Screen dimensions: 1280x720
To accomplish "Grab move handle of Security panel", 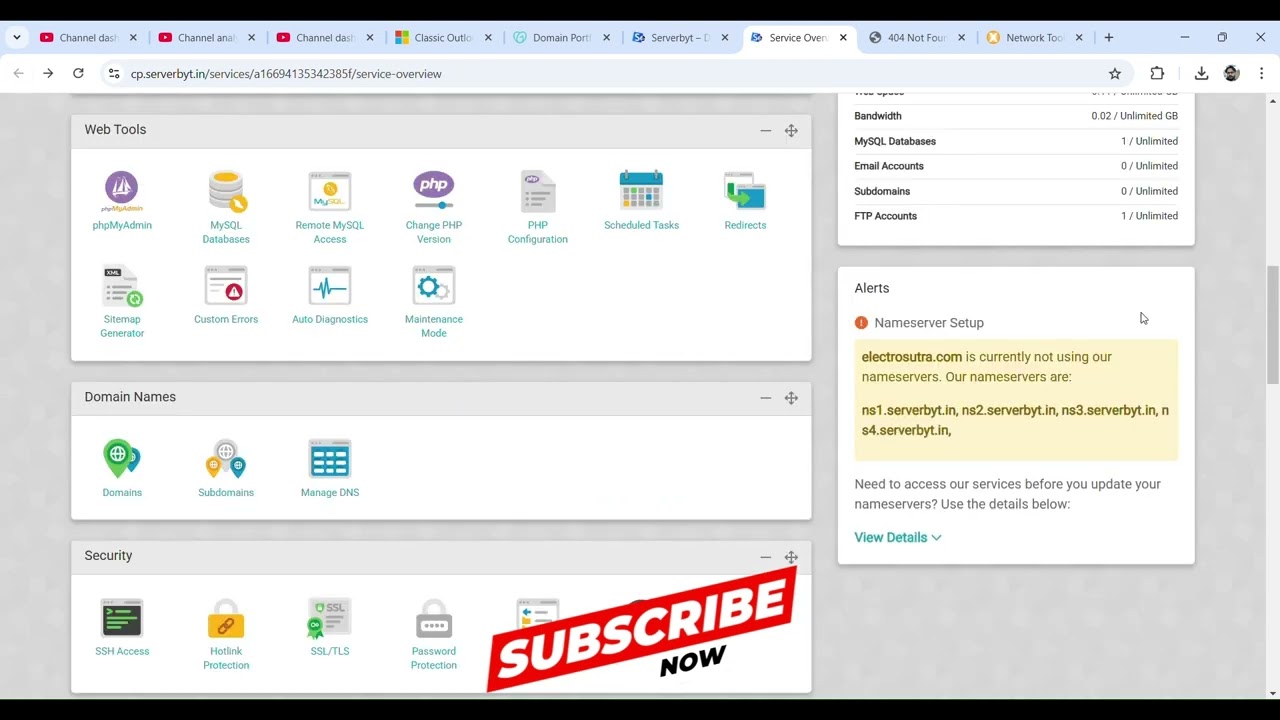I will [x=791, y=557].
